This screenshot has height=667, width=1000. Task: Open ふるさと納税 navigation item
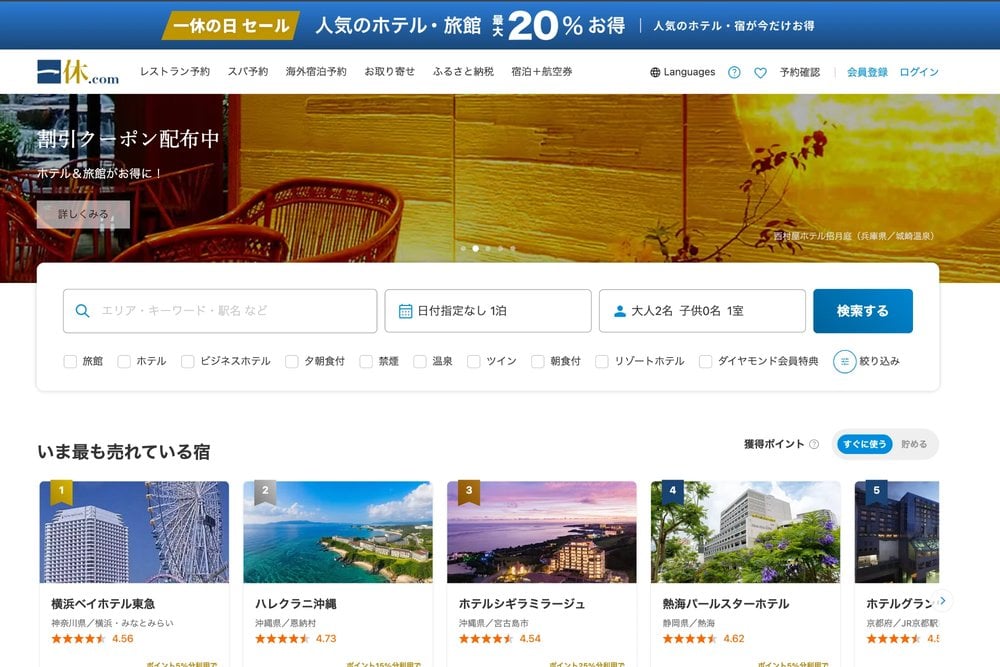463,72
